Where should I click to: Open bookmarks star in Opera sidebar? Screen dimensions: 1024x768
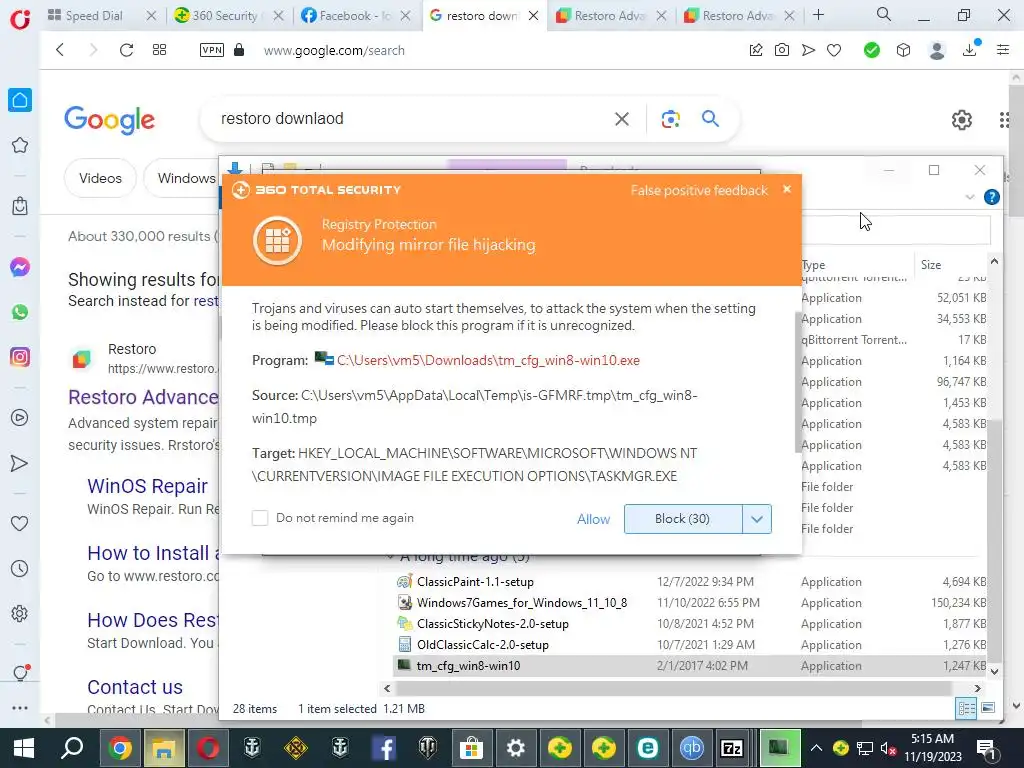click(20, 145)
